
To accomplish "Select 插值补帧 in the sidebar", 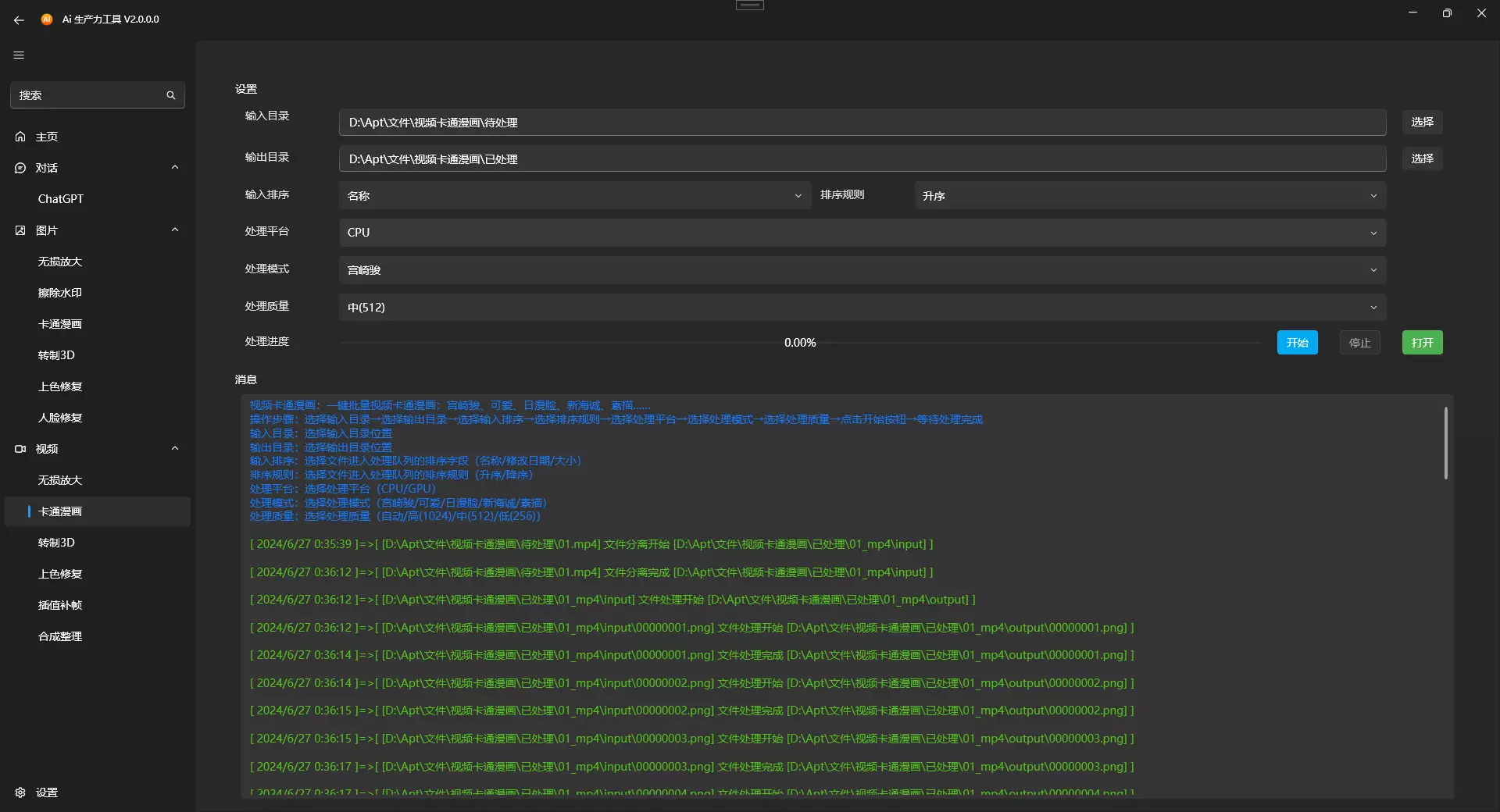I will (x=98, y=605).
